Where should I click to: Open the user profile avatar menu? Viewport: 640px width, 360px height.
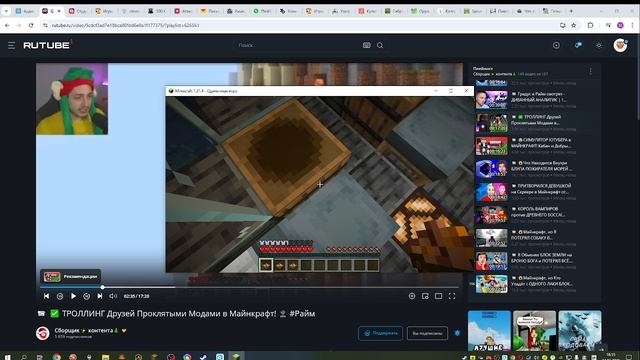point(620,45)
